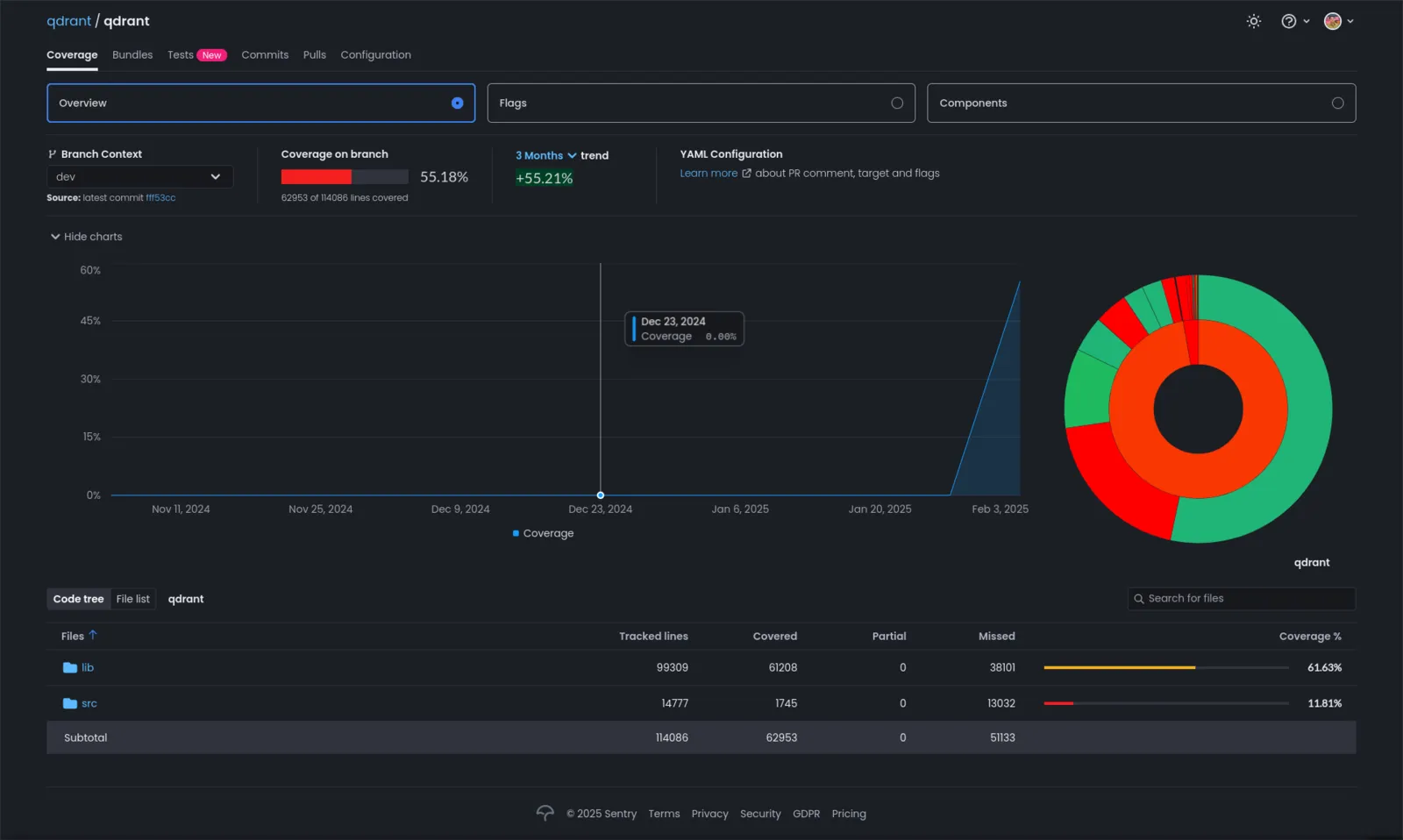The image size is (1403, 840).
Task: Click the lib folder icon
Action: pos(70,667)
